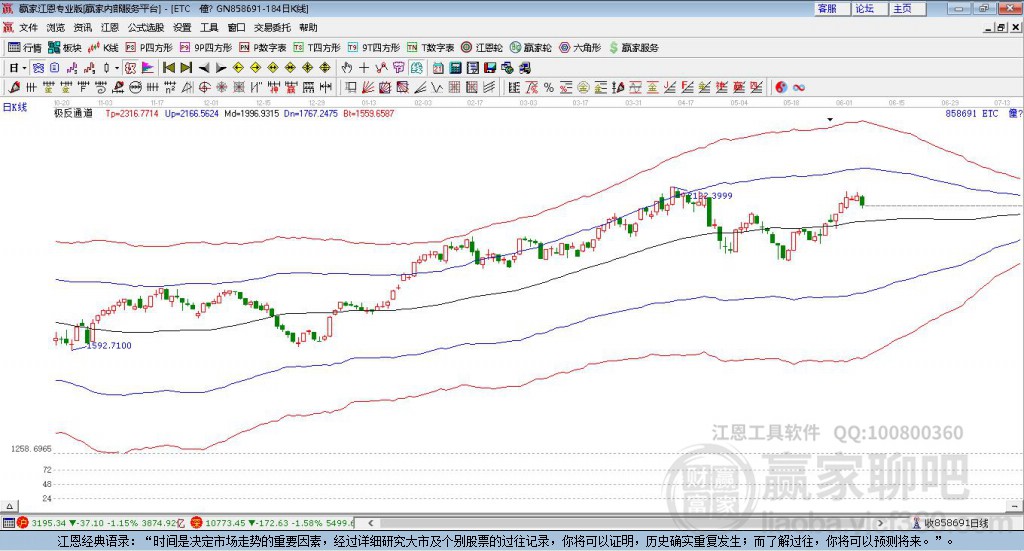Open the 浏览 menu
This screenshot has height=551, width=1024.
(56, 27)
